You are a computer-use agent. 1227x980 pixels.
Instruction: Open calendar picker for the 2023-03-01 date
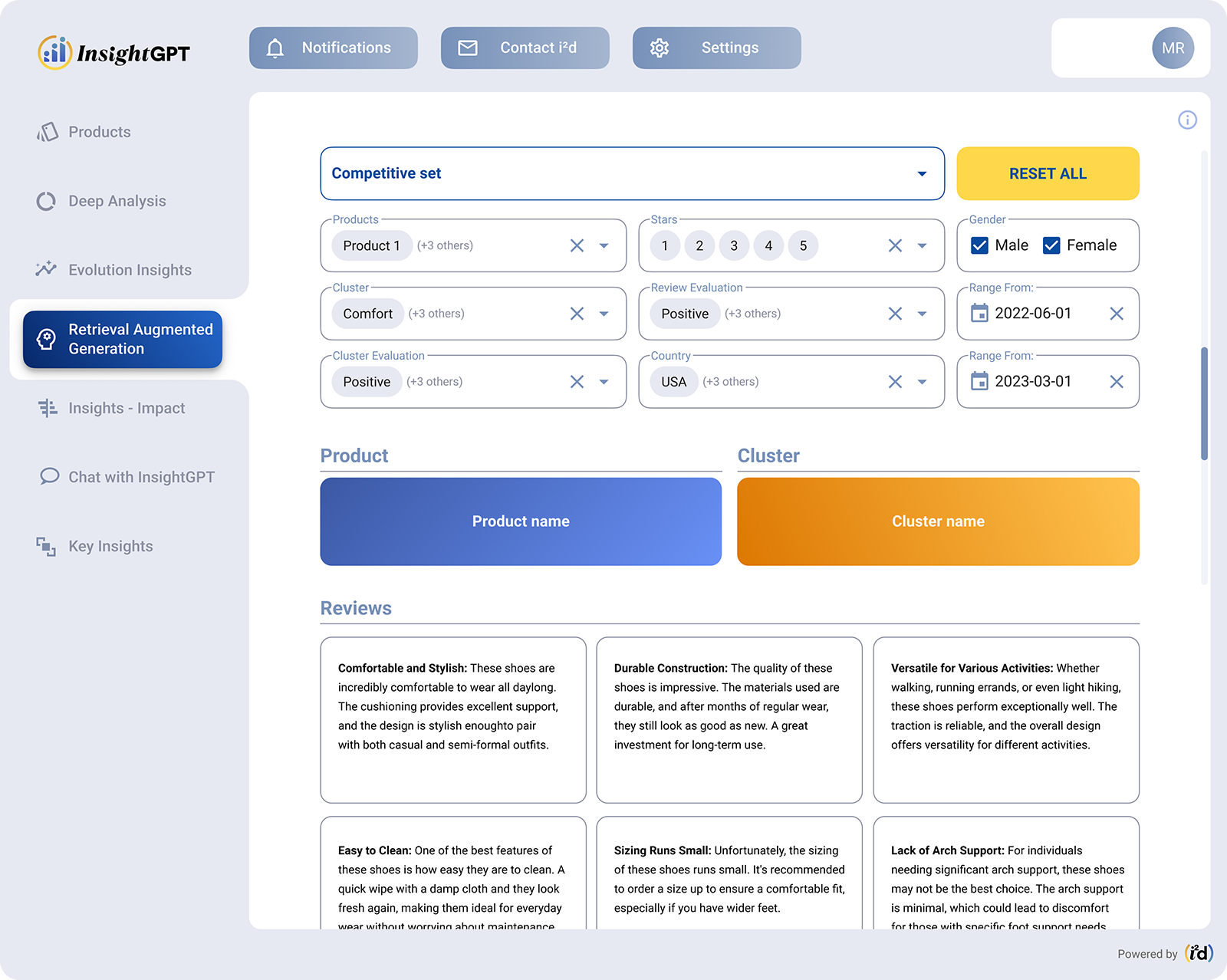tap(979, 381)
